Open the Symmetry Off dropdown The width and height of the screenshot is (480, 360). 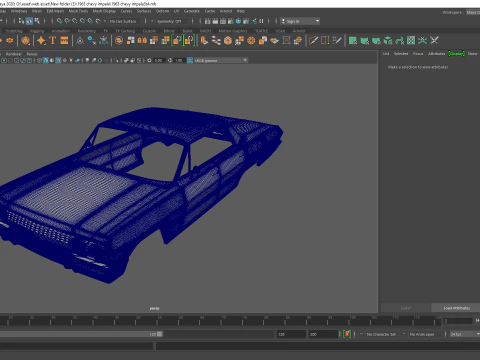click(x=169, y=21)
